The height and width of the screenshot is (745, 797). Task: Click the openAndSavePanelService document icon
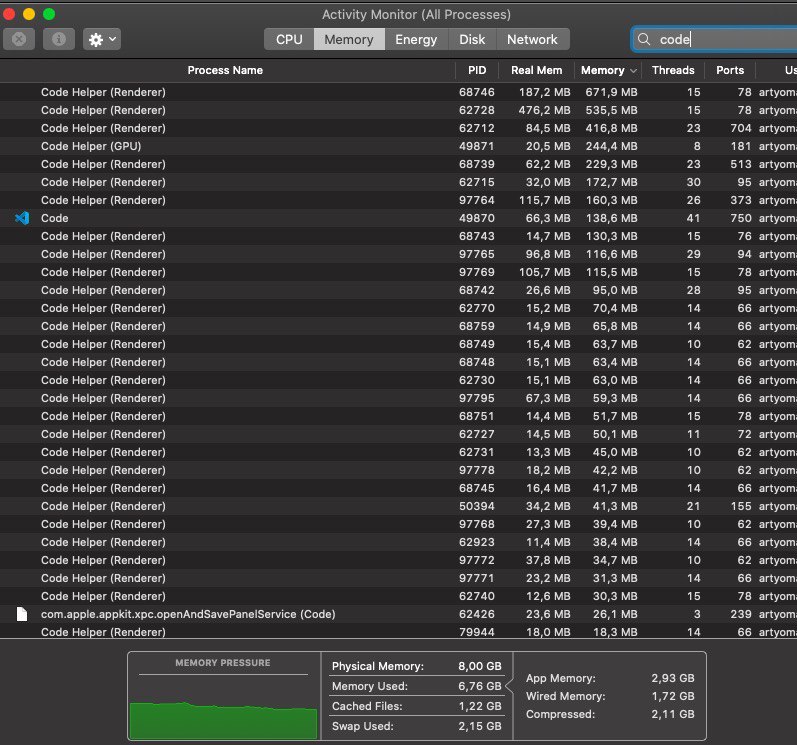pos(22,614)
